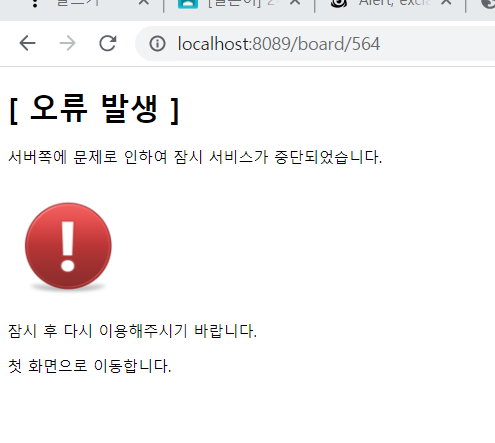495x443 pixels.
Task: Click the '[ 오류 발생 ]' heading
Action: pos(94,109)
